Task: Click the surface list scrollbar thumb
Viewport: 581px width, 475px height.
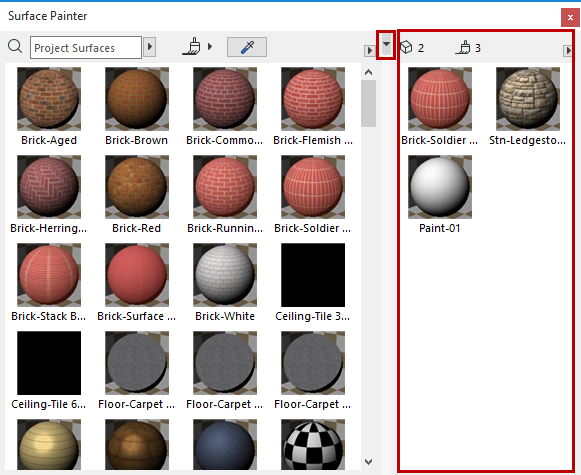Action: point(368,104)
